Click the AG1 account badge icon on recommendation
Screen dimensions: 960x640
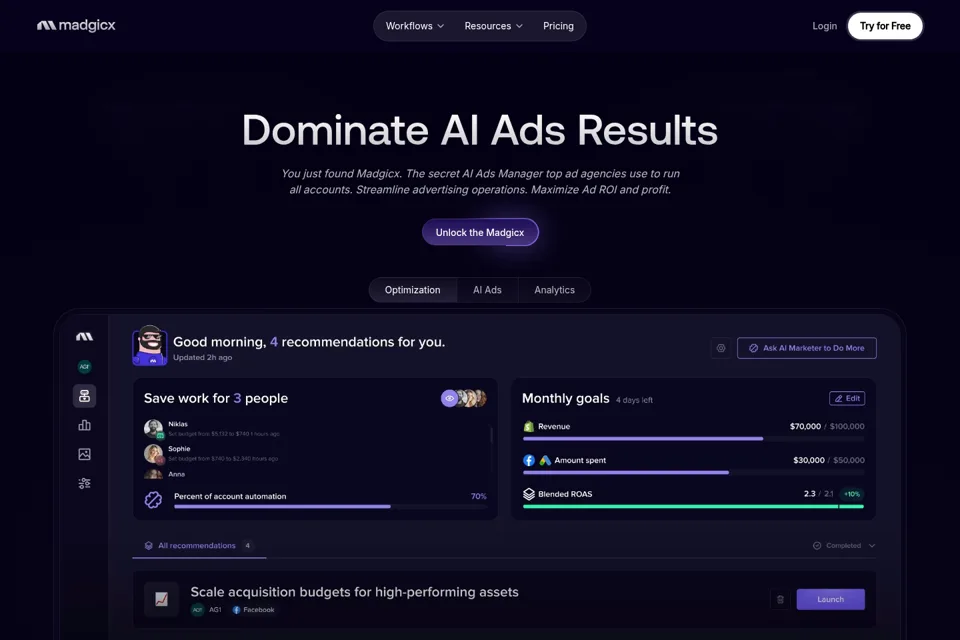point(197,609)
